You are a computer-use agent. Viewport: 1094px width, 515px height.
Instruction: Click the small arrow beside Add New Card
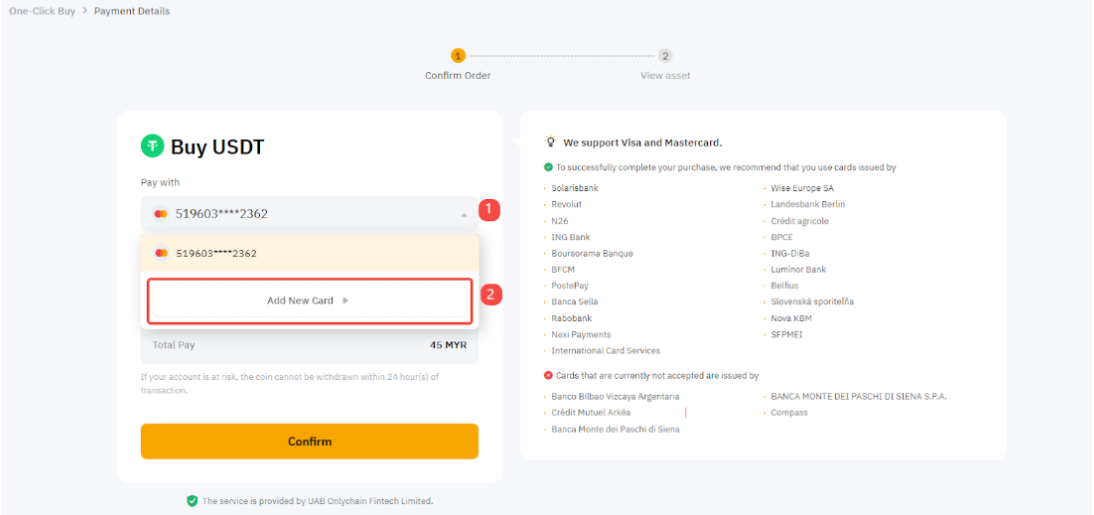click(346, 300)
